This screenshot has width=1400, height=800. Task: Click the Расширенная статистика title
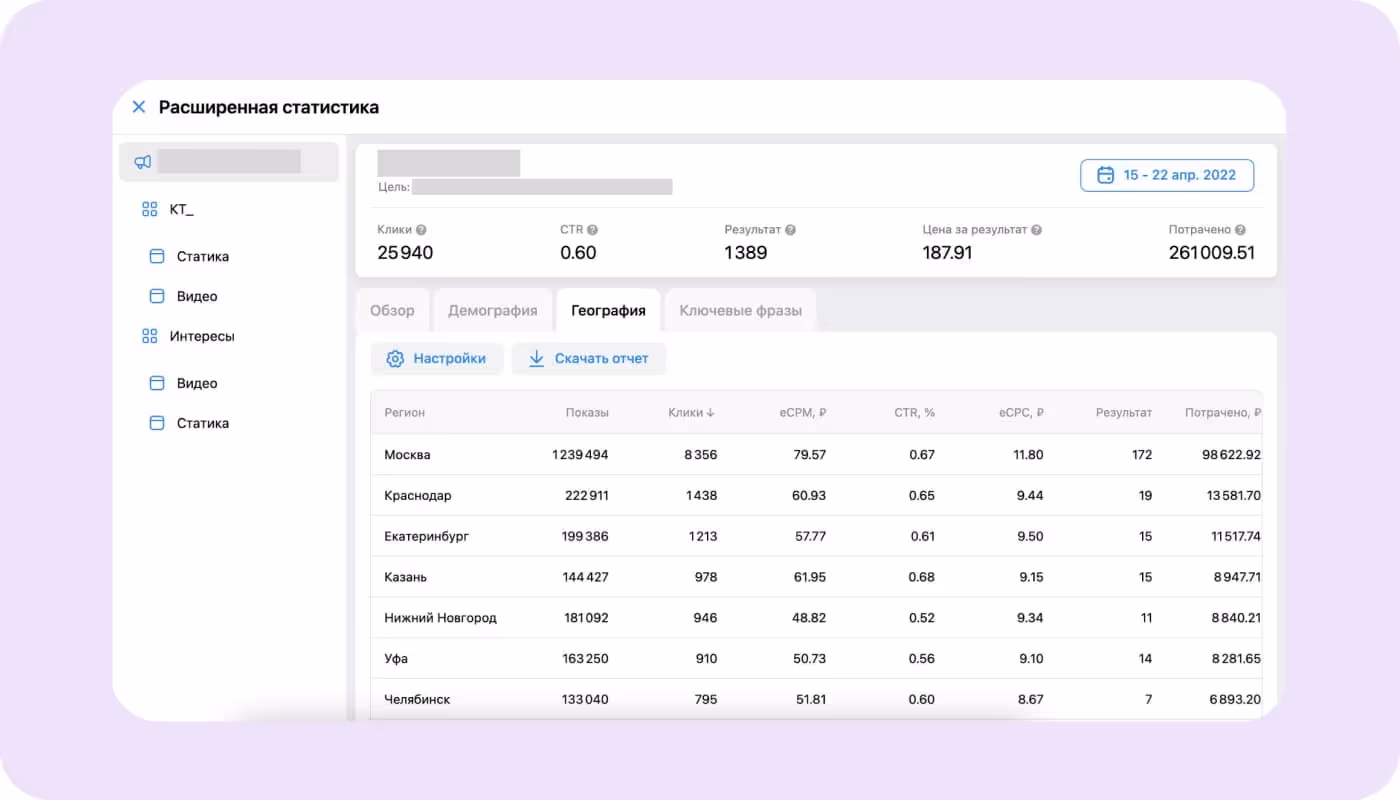tap(269, 107)
